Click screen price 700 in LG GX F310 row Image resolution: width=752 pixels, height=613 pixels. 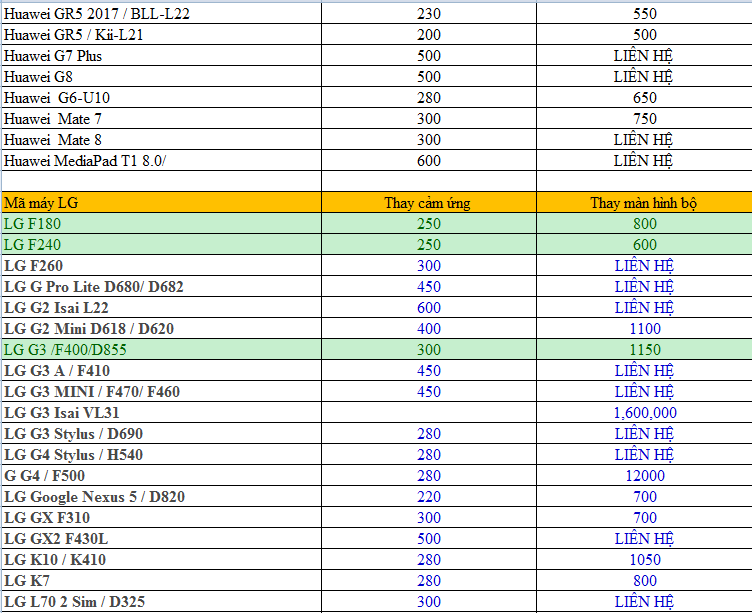(x=644, y=518)
